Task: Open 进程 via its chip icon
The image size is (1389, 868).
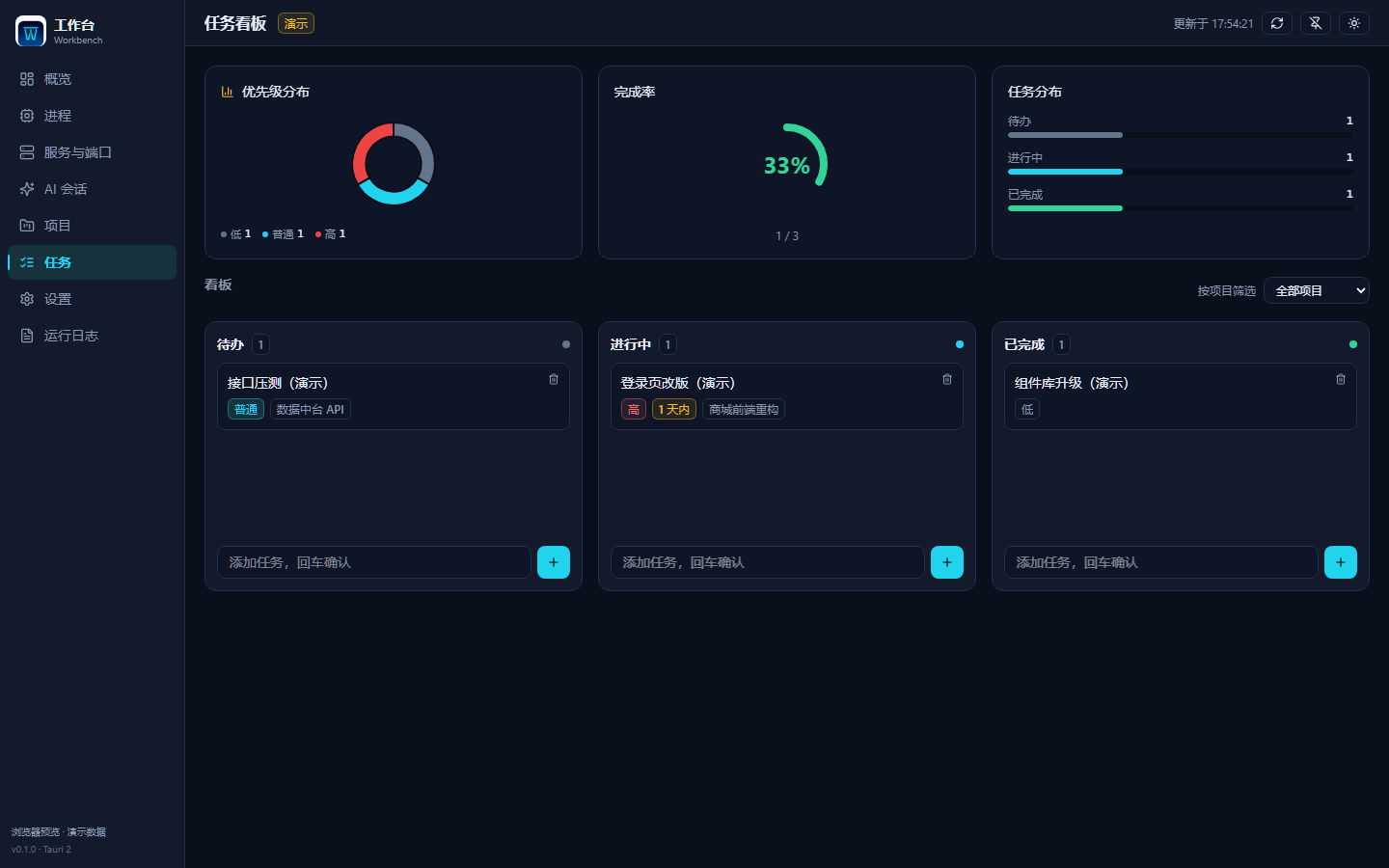Action: [27, 116]
